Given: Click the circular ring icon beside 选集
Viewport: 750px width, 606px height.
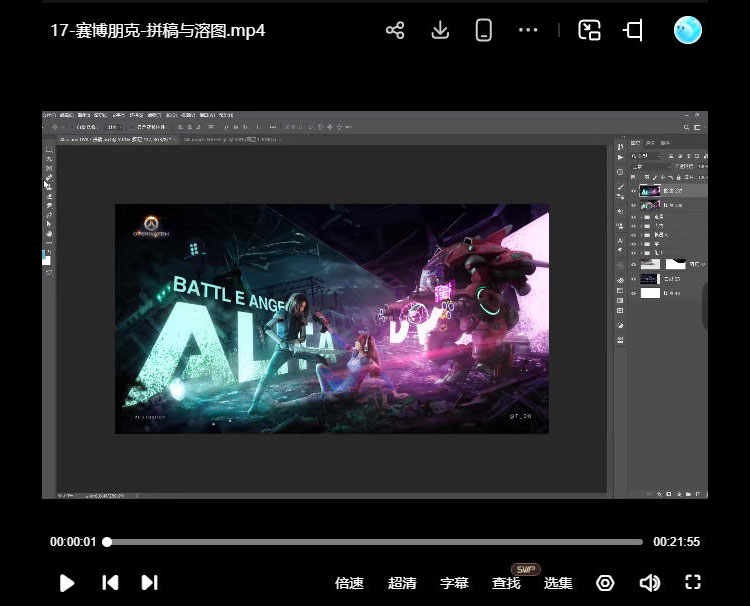Looking at the screenshot, I should (605, 582).
